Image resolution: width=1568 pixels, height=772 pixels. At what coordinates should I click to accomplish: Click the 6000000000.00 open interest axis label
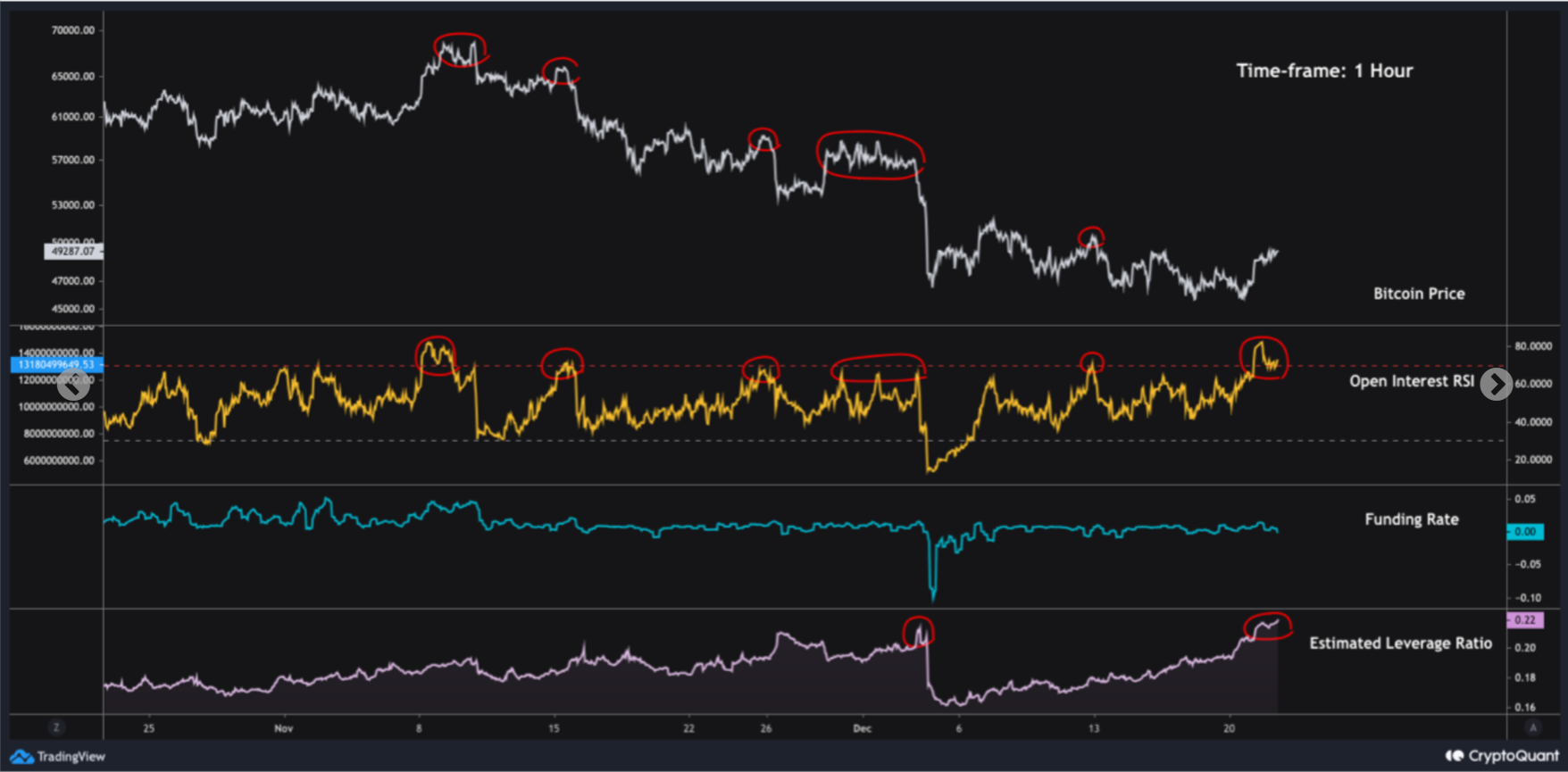point(59,461)
